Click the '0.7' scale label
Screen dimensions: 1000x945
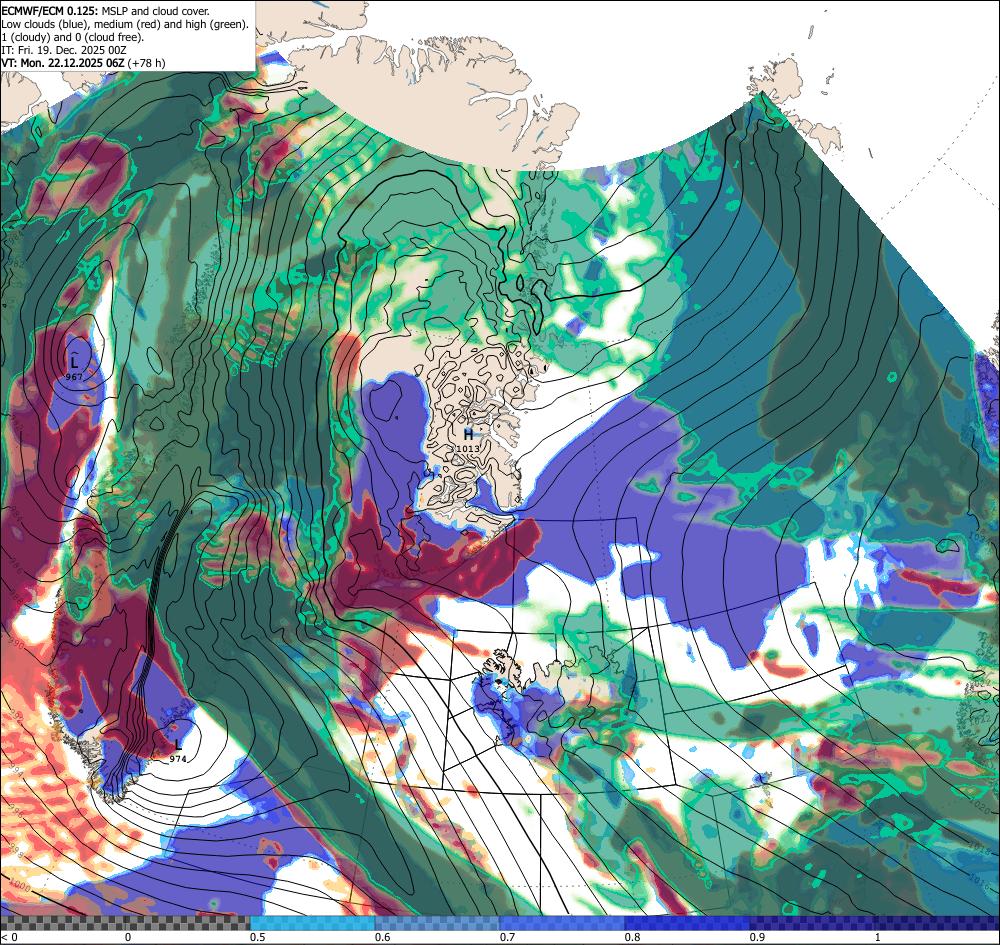(507, 937)
